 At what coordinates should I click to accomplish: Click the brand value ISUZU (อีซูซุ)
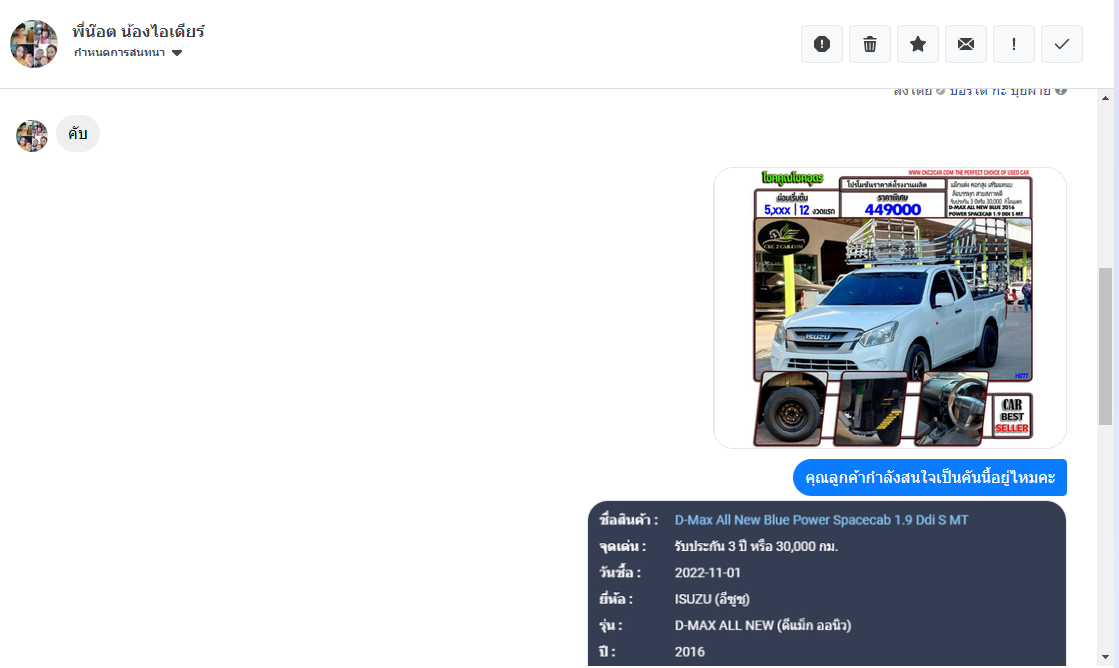[712, 599]
